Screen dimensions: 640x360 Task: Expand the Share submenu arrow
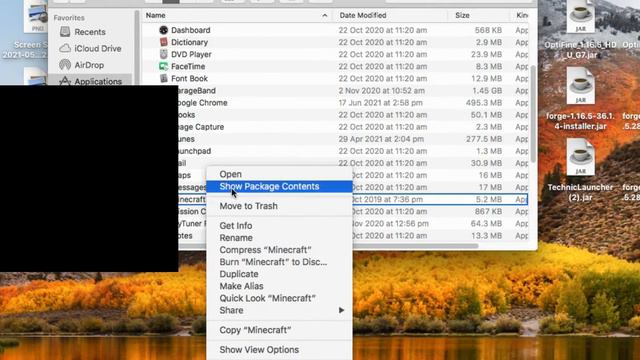click(341, 310)
